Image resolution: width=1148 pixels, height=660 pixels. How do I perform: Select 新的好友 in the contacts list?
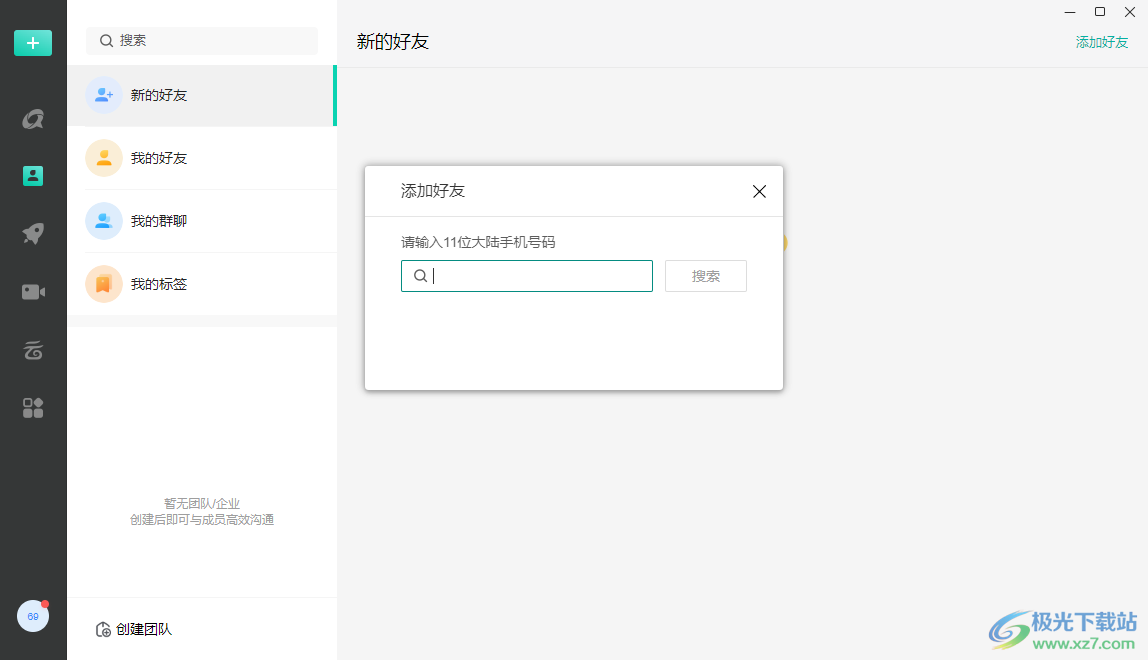click(x=202, y=95)
